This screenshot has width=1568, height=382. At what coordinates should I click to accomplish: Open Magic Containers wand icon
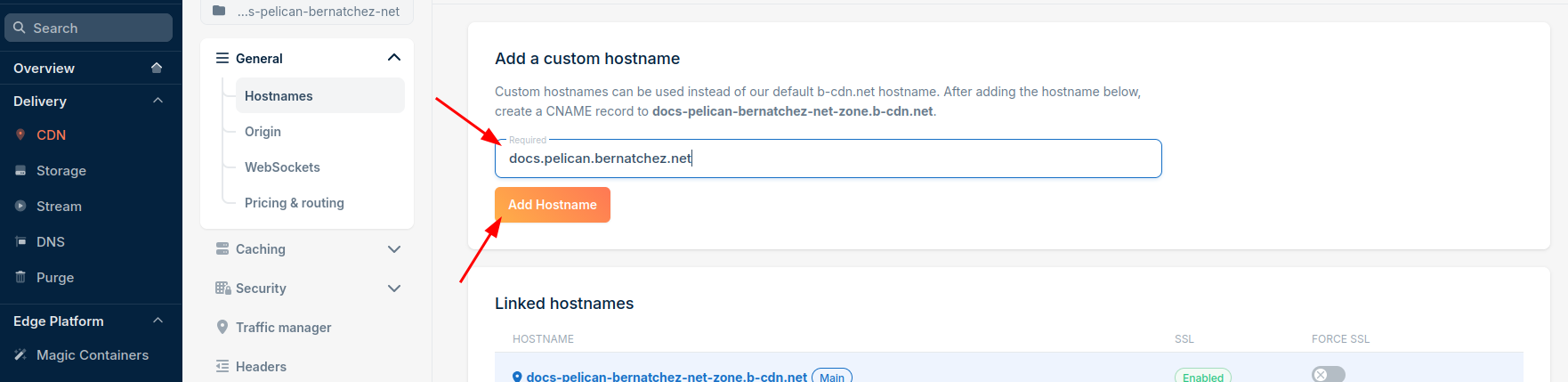tap(20, 354)
